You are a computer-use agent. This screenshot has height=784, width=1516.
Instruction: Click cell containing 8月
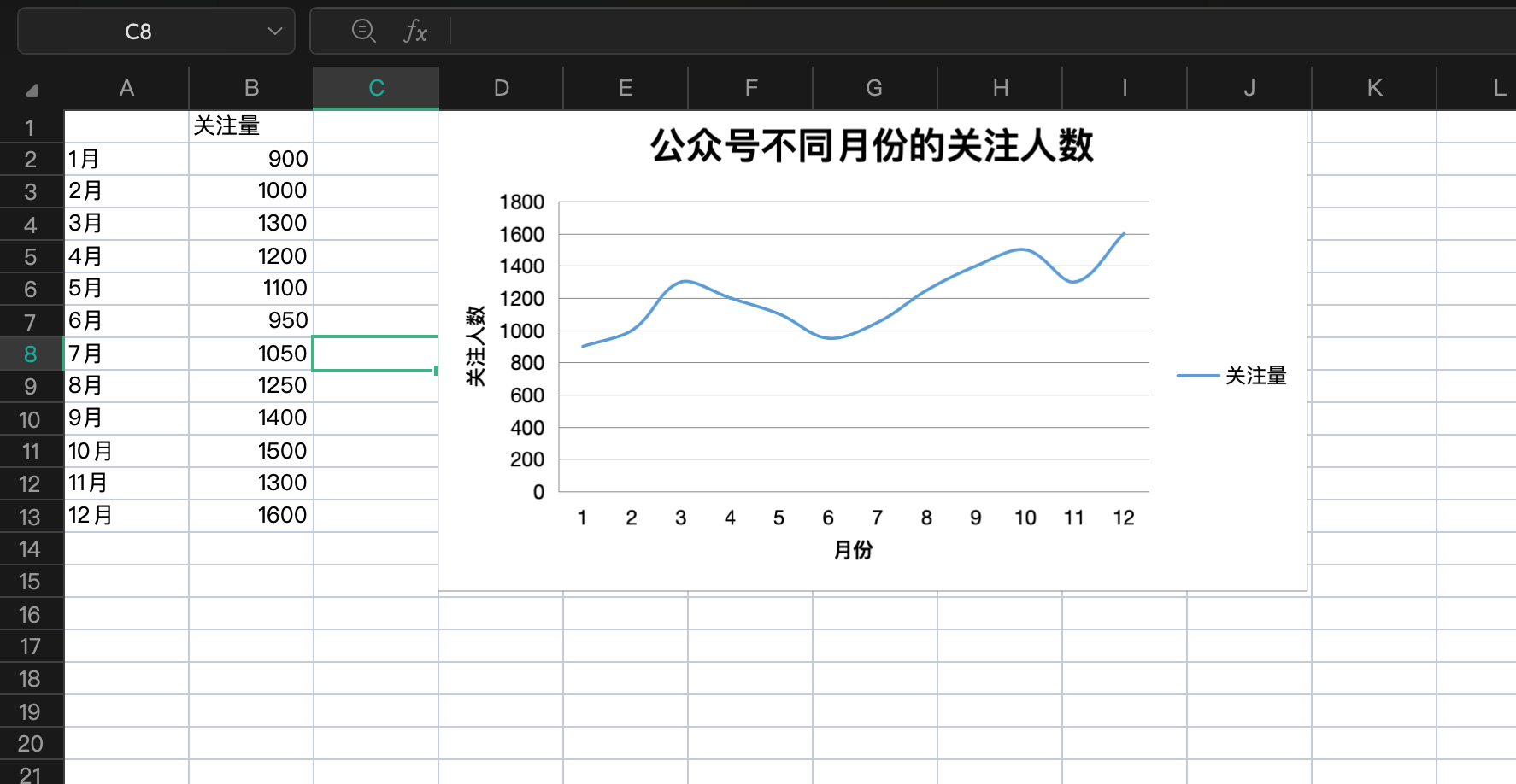(126, 386)
